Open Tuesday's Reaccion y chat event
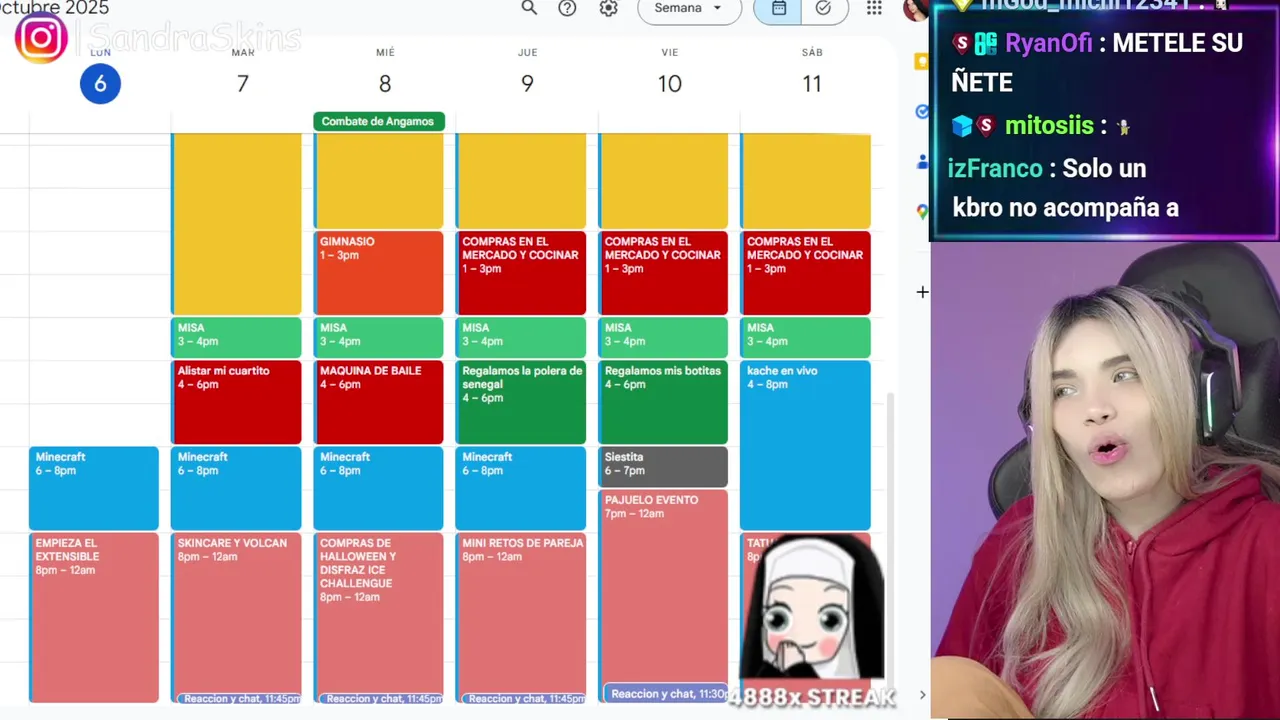 [x=240, y=698]
